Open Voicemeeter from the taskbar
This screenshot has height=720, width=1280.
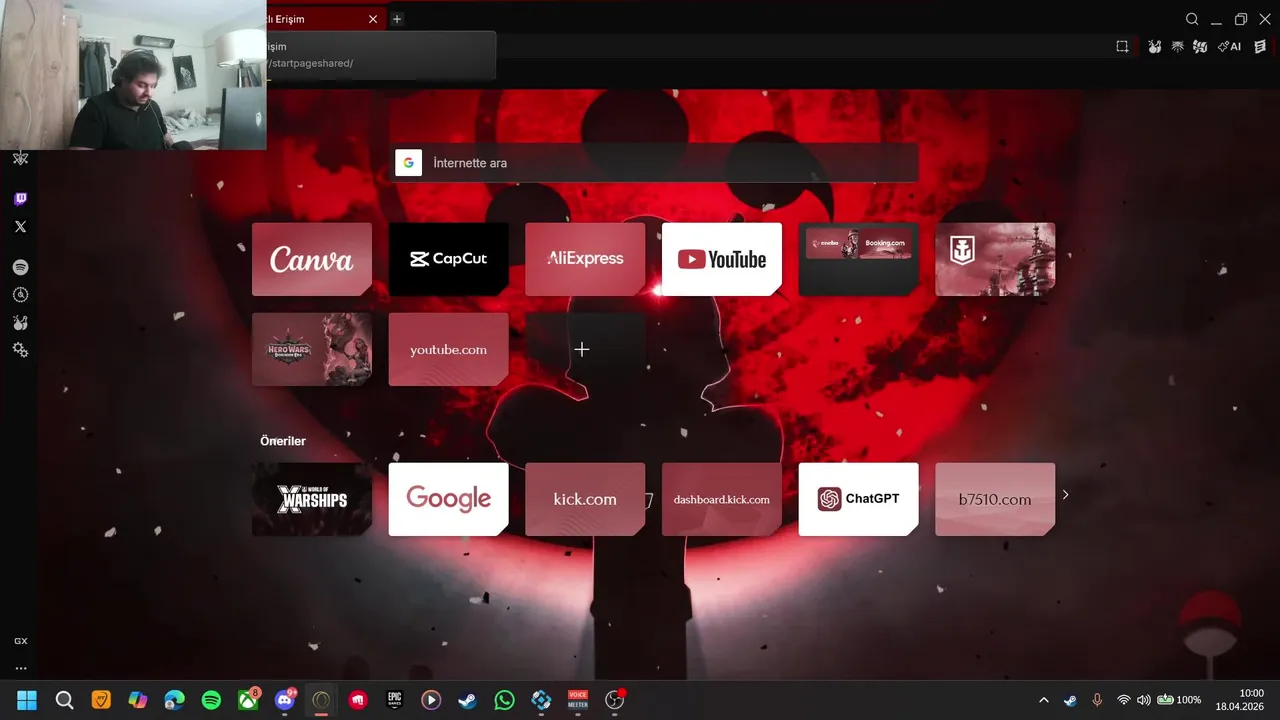click(578, 700)
